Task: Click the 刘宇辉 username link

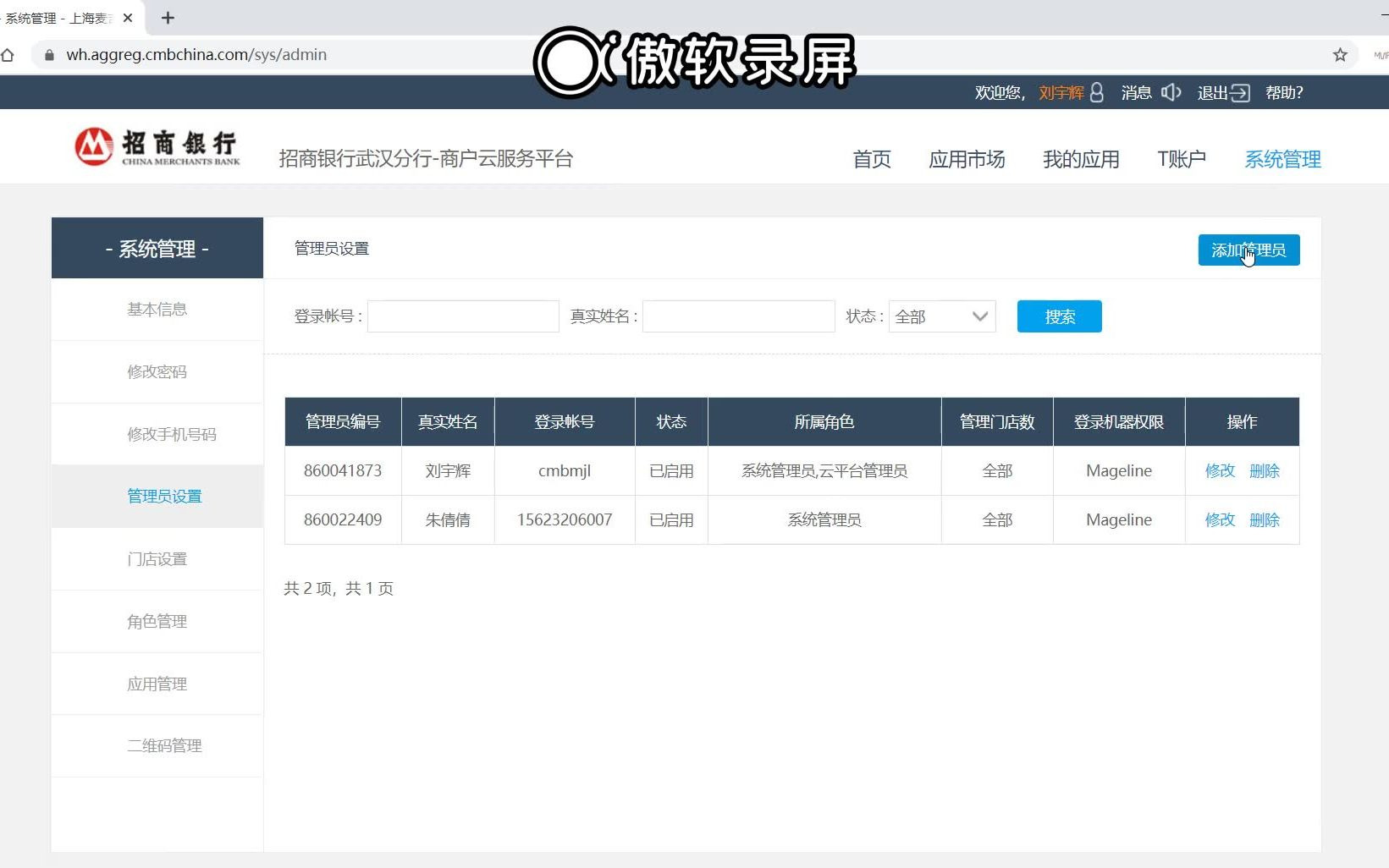Action: coord(1061,93)
